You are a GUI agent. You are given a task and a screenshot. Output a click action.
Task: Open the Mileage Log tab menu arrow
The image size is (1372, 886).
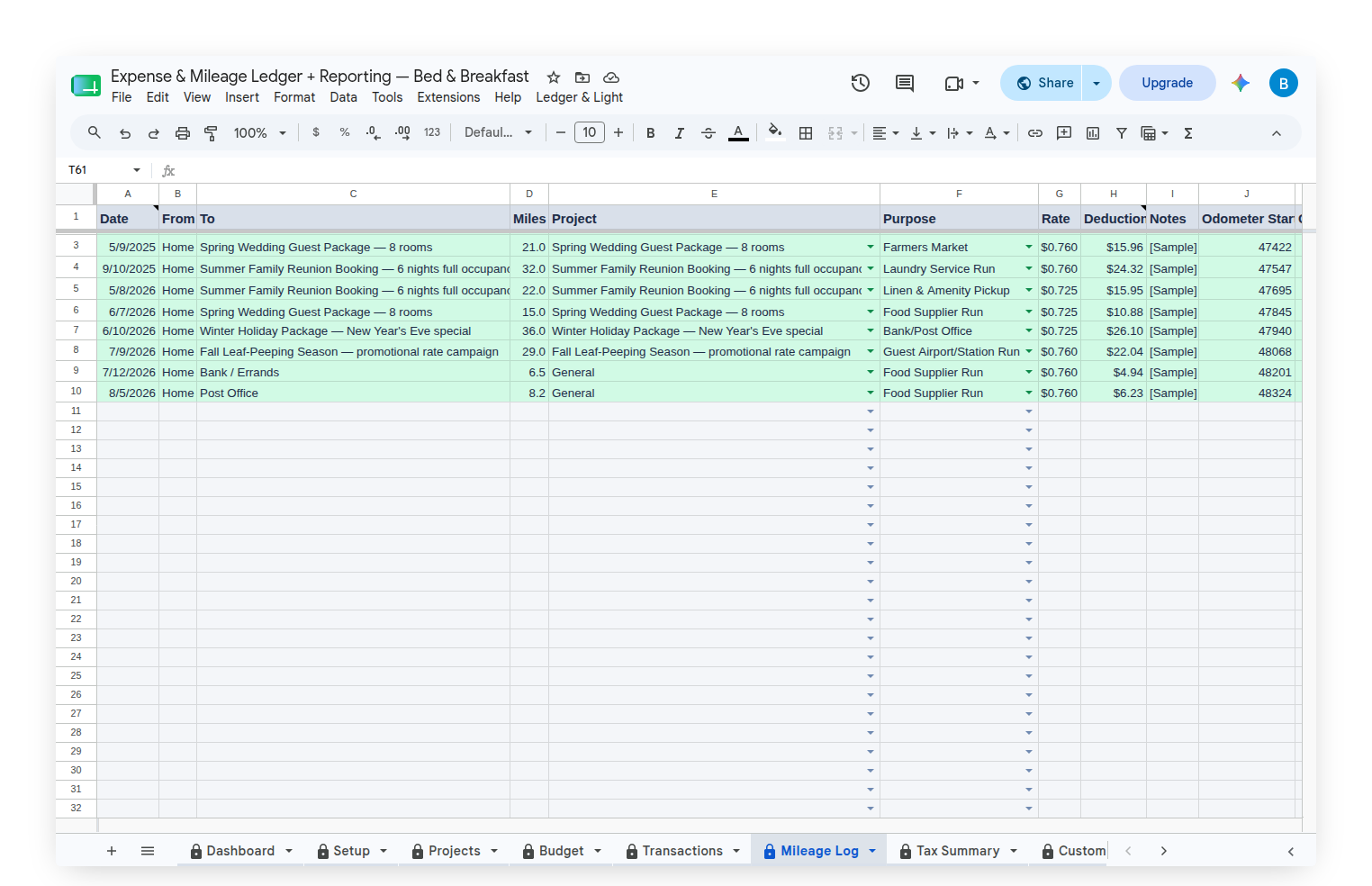(872, 851)
